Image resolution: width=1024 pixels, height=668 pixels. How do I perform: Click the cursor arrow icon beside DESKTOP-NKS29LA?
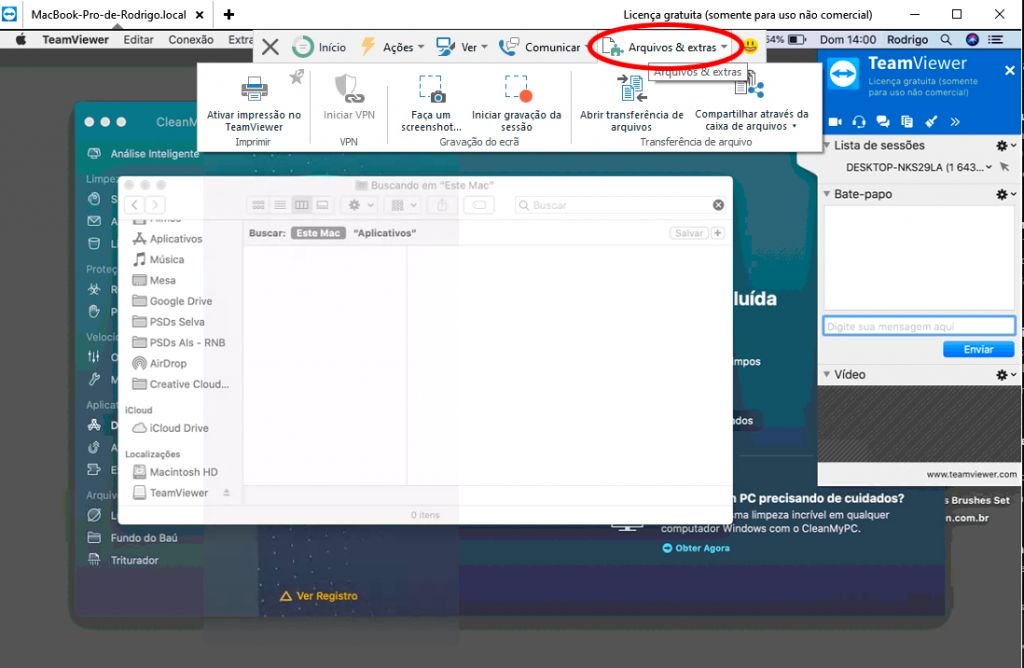(1005, 167)
